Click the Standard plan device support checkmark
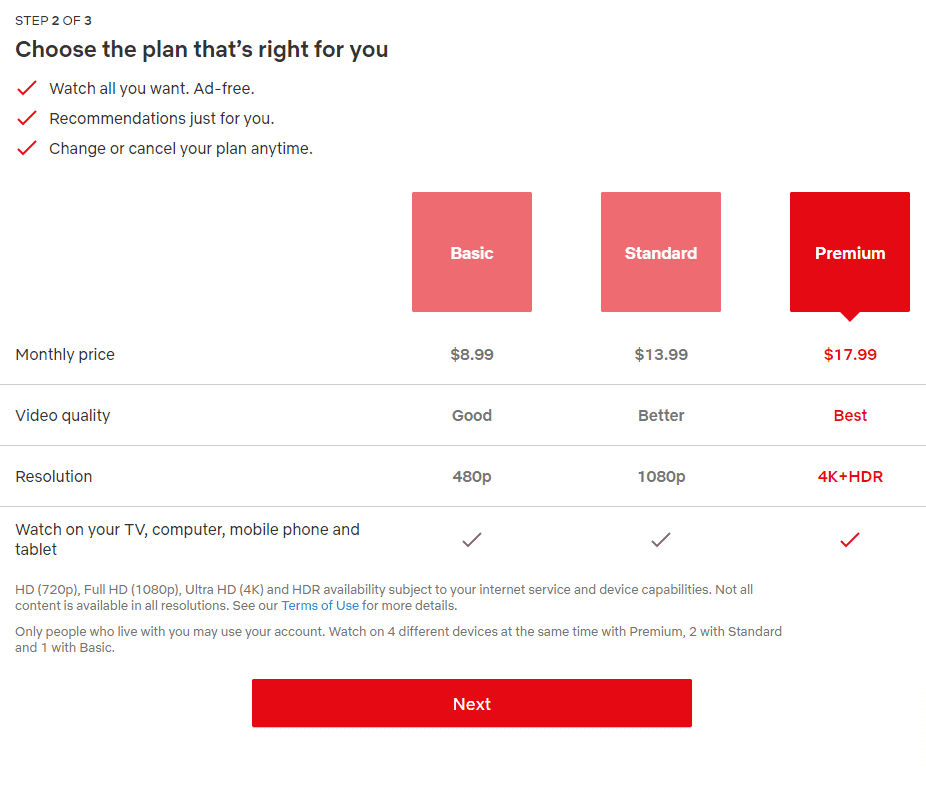926x787 pixels. point(661,540)
